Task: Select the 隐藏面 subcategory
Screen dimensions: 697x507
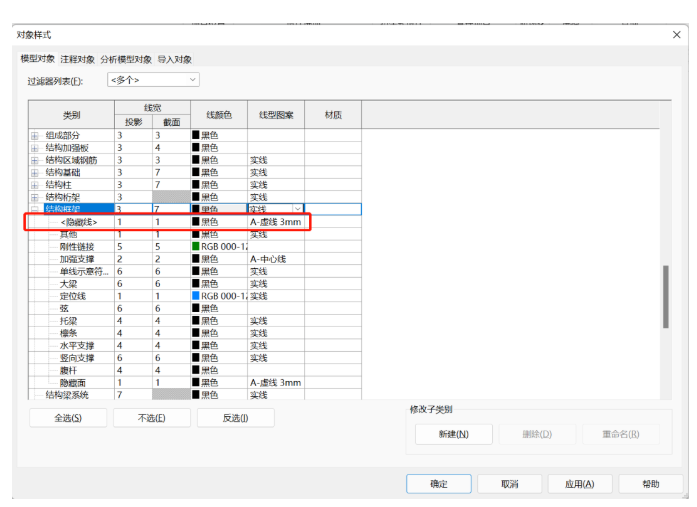Action: coord(73,383)
